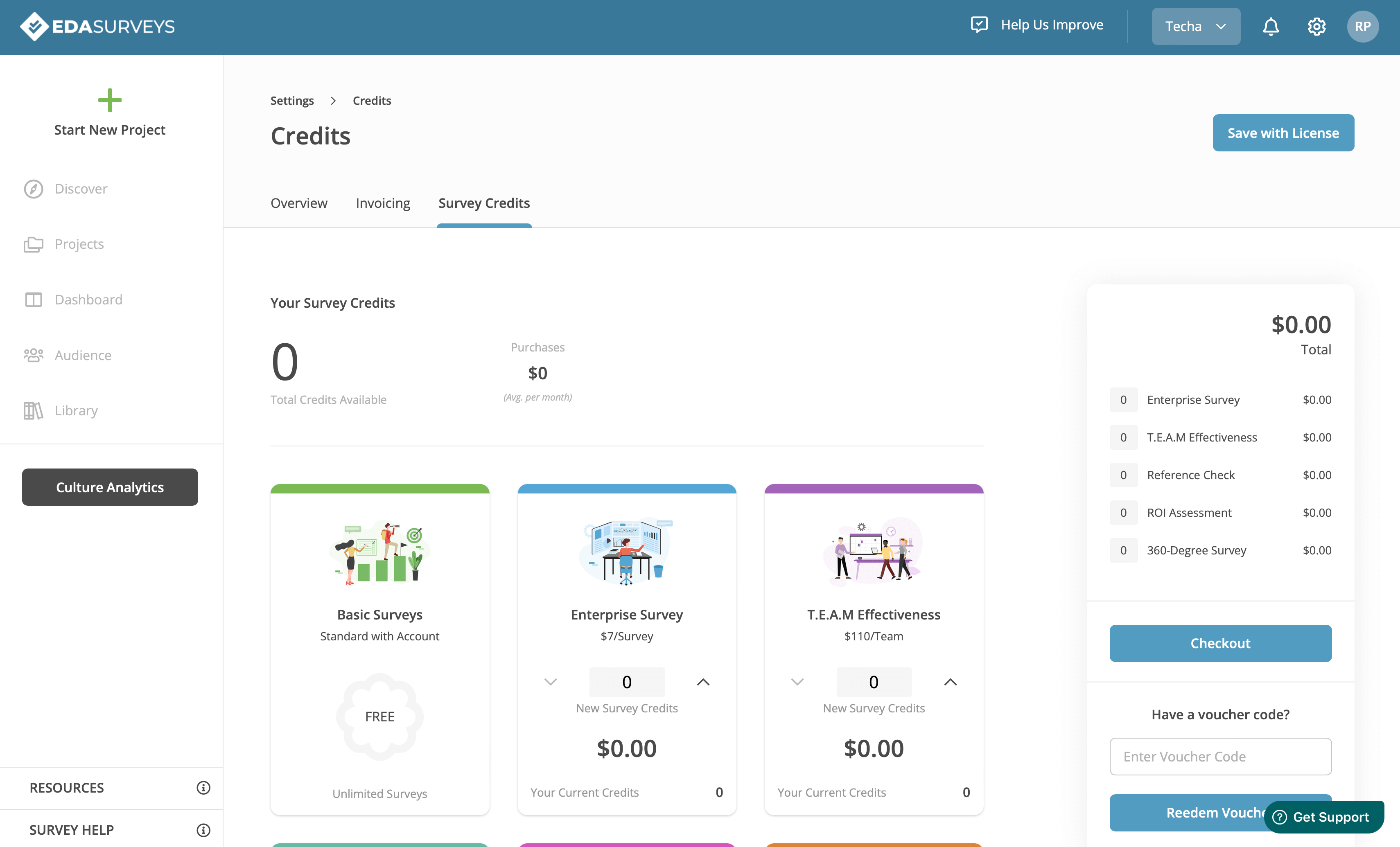The image size is (1400, 847).
Task: Click the T.E.A.M Effectiveness new credits quantity field
Action: 873,682
